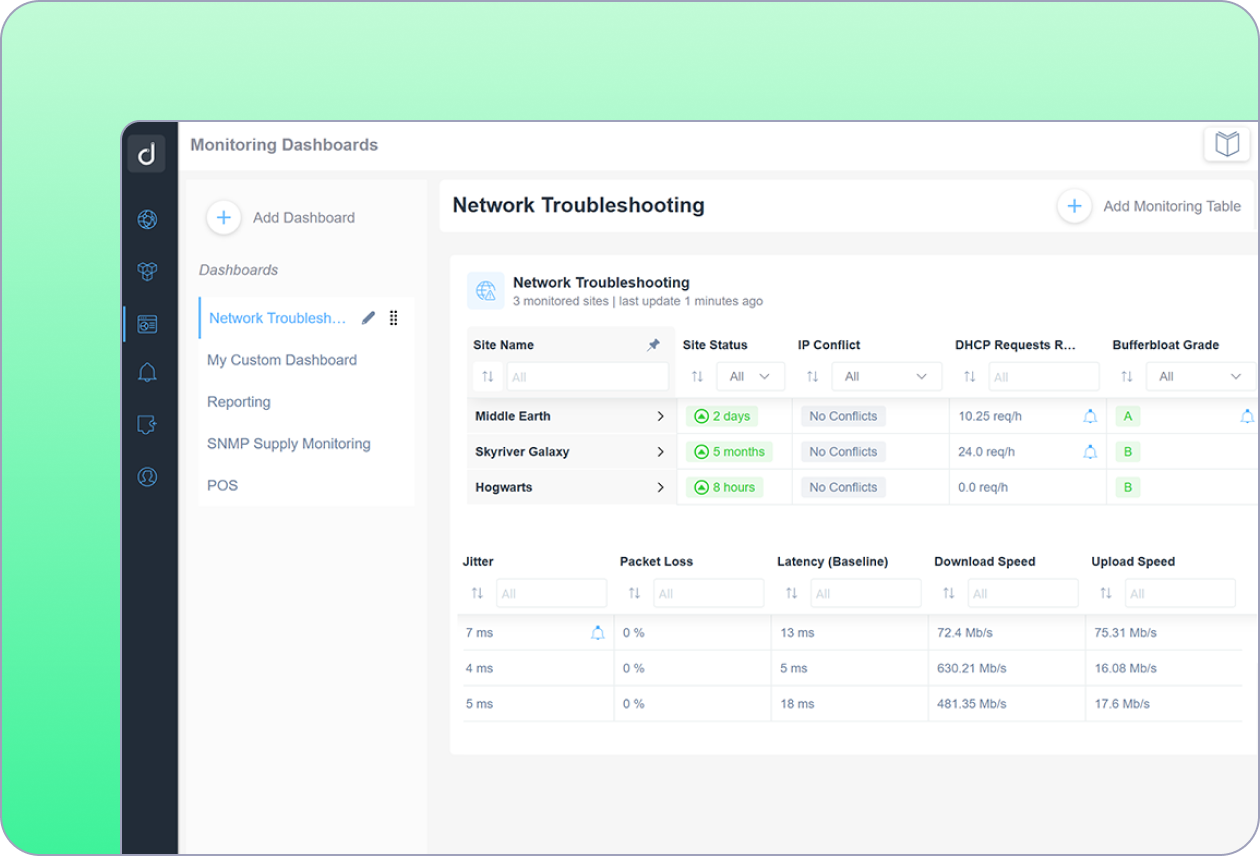The height and width of the screenshot is (856, 1260).
Task: Click the alert bell next to 7 ms jitter
Action: coord(597,633)
